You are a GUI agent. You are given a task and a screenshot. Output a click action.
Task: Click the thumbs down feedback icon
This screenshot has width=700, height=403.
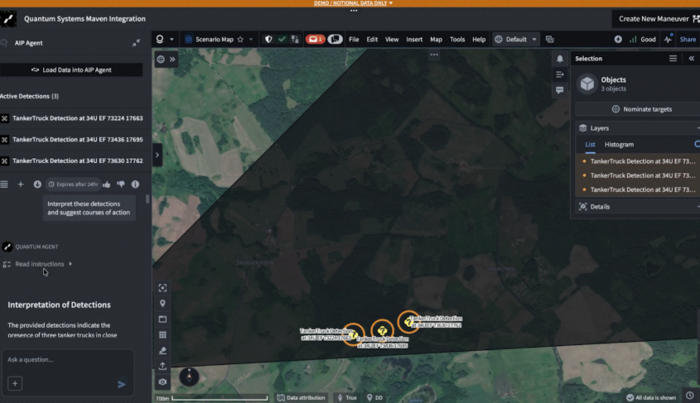point(120,184)
